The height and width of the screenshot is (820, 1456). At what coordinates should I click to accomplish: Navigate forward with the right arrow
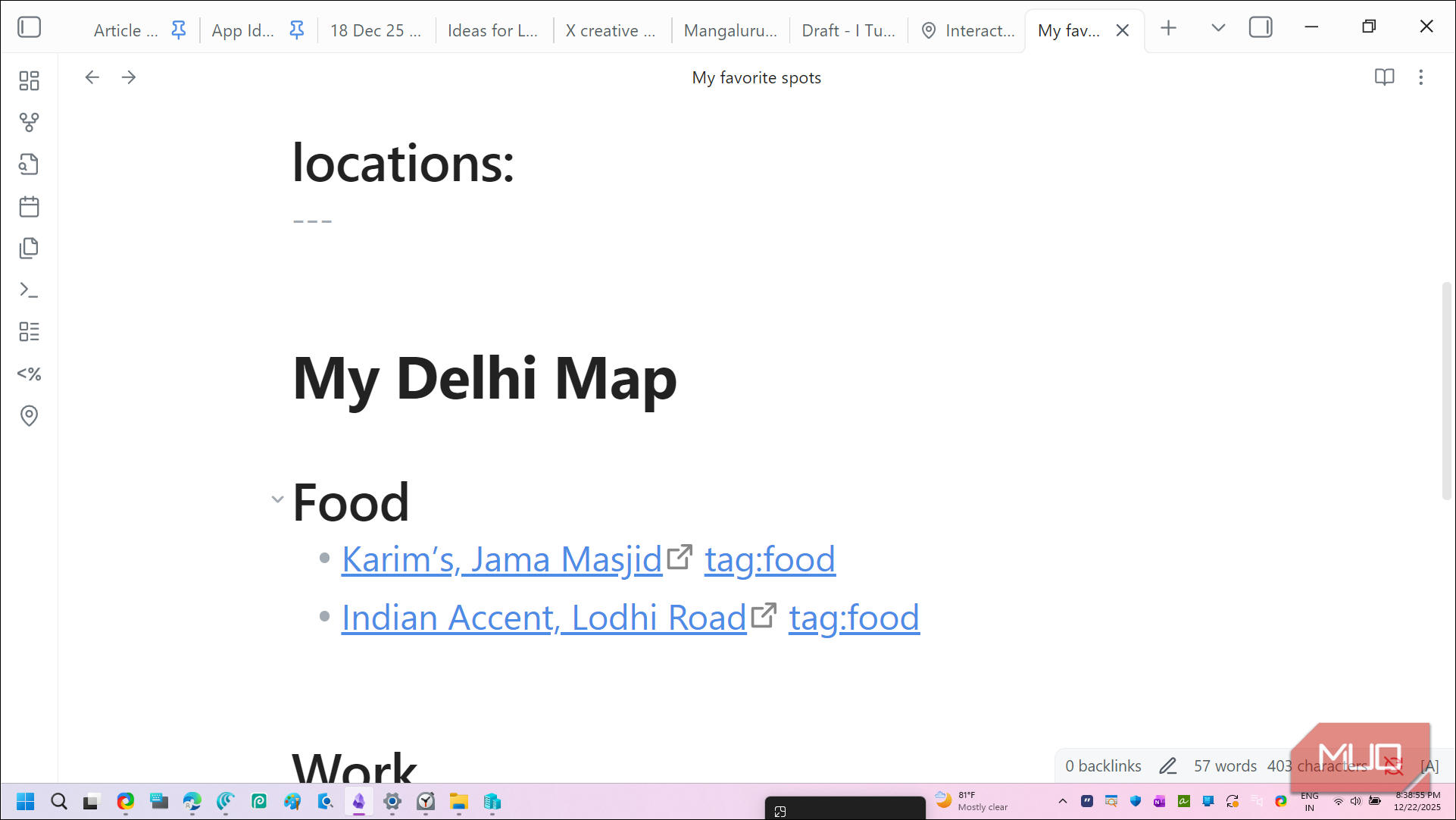pos(129,77)
